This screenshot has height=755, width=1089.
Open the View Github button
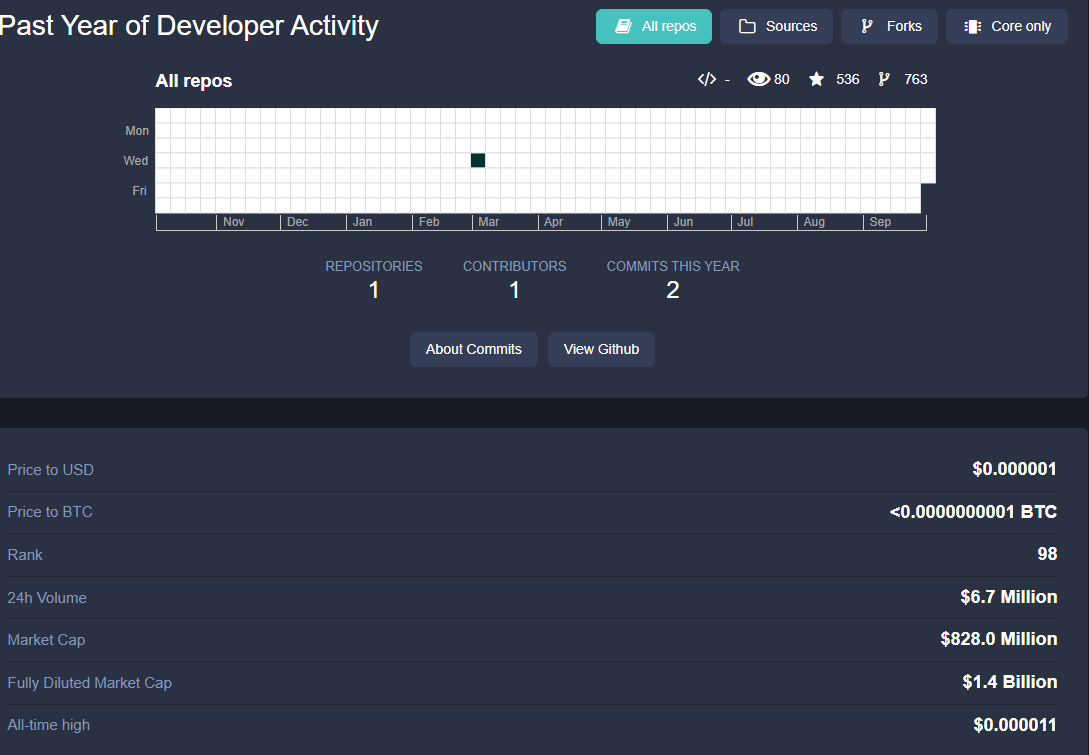601,349
